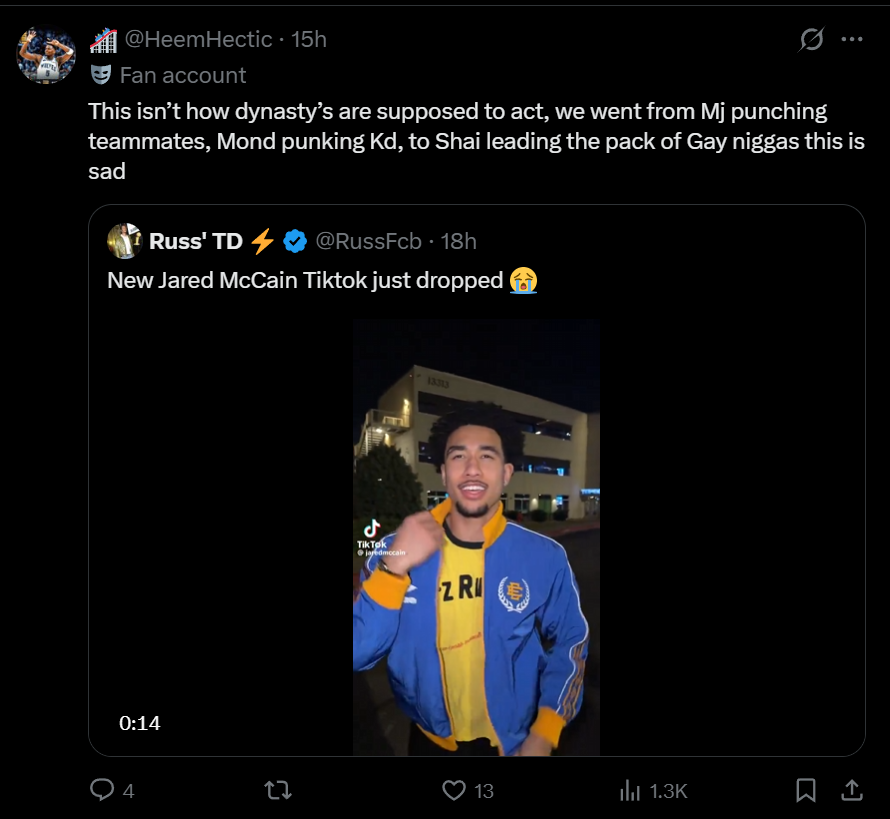Click the Fan account mask icon
The height and width of the screenshot is (819, 890).
point(100,74)
